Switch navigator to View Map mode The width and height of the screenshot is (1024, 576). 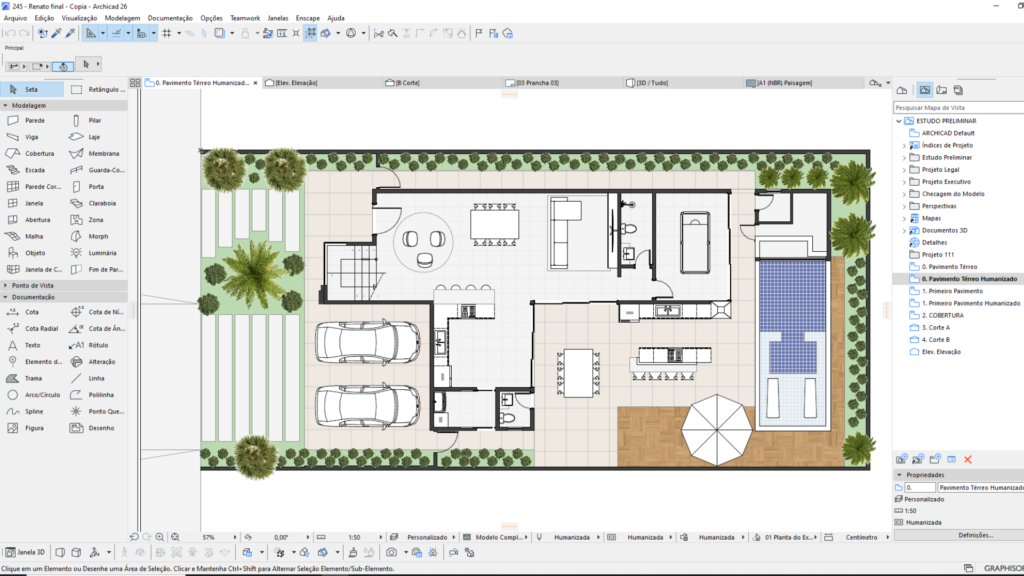925,90
